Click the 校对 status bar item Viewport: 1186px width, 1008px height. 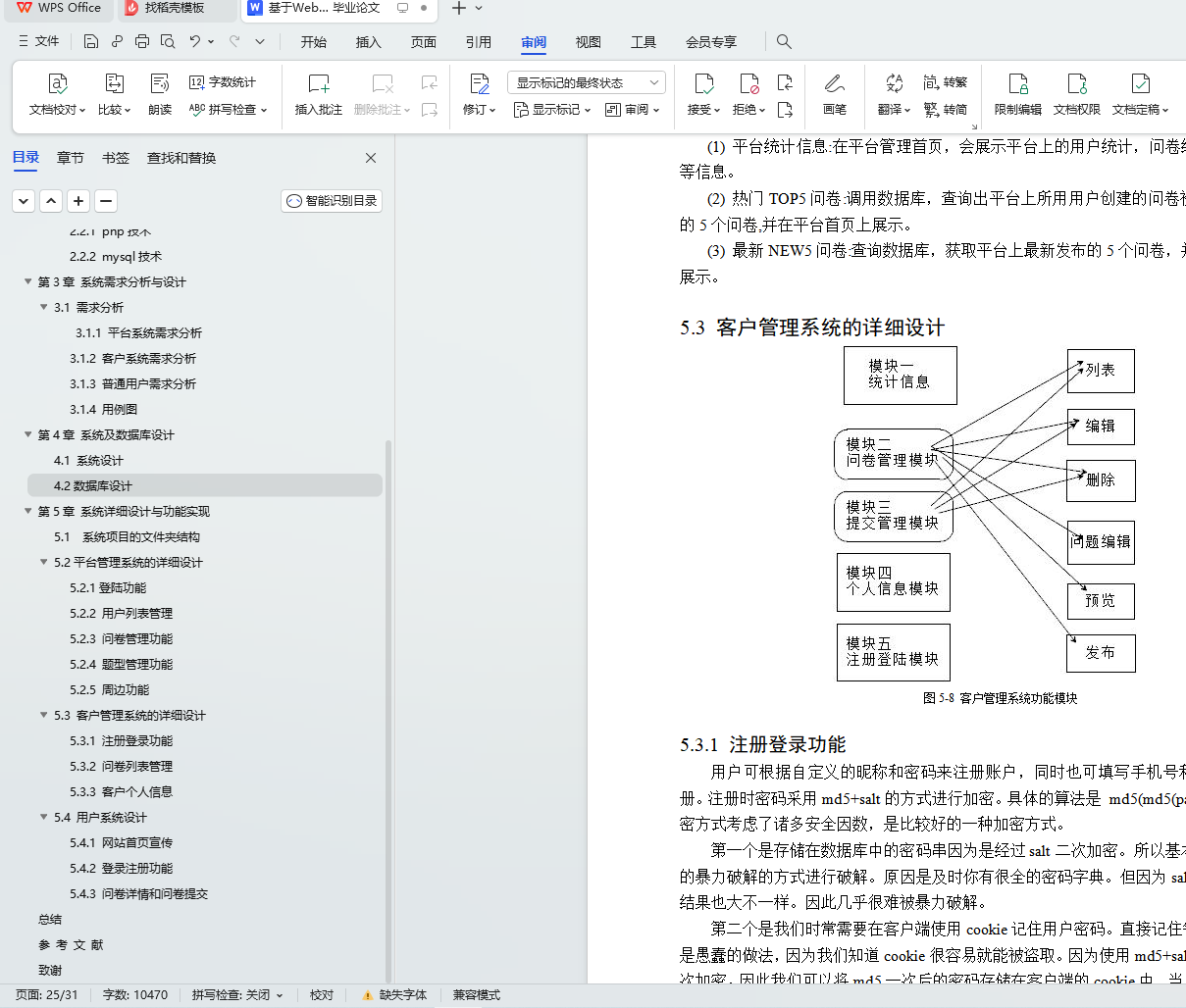click(x=322, y=995)
